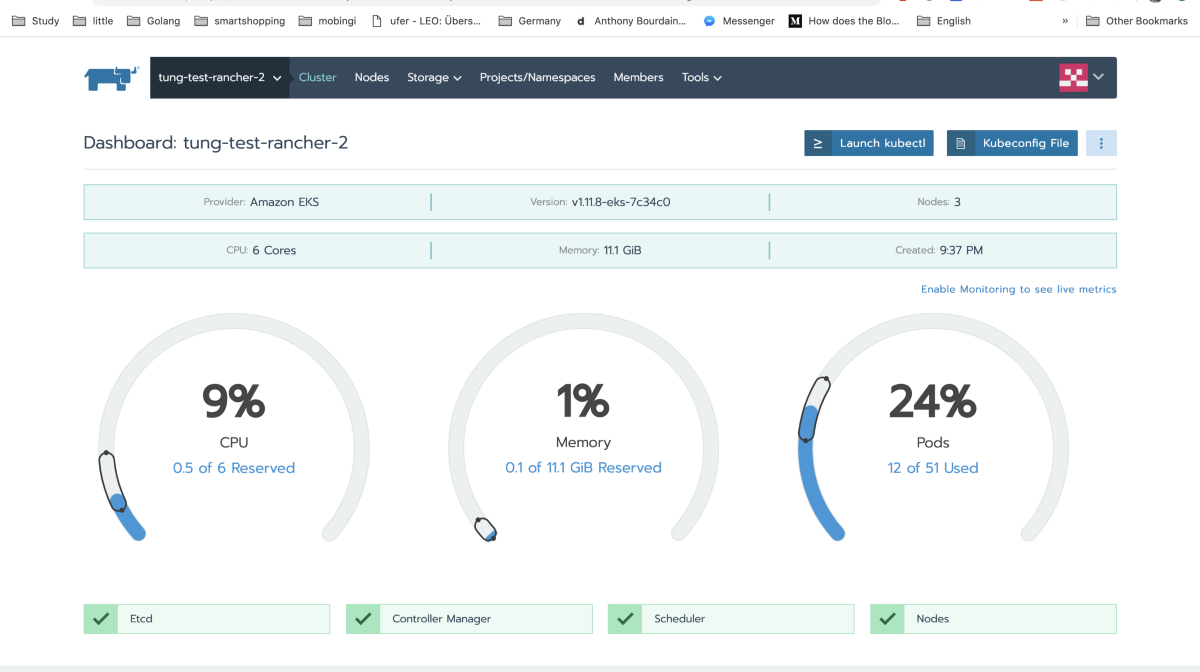Click the Memory 11.1 GiB value
Screen dimensions: 1200x672
tap(622, 250)
